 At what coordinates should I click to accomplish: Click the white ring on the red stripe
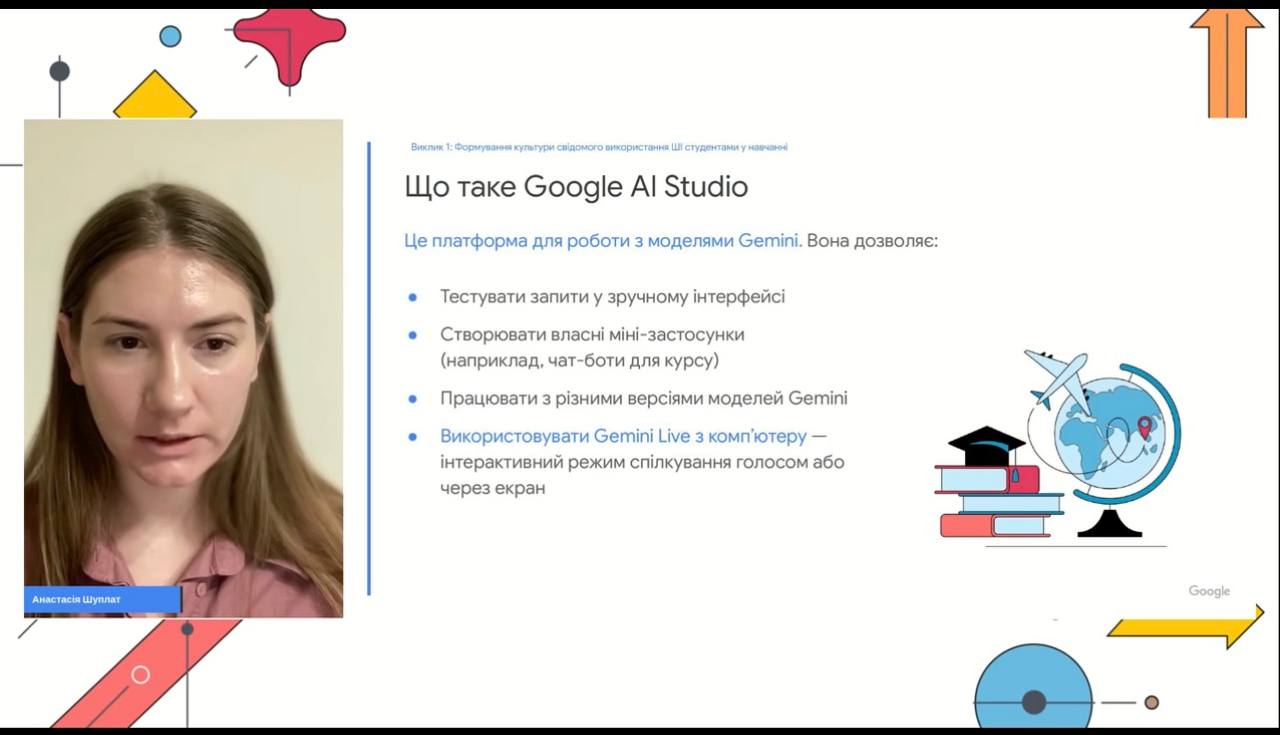(x=141, y=675)
